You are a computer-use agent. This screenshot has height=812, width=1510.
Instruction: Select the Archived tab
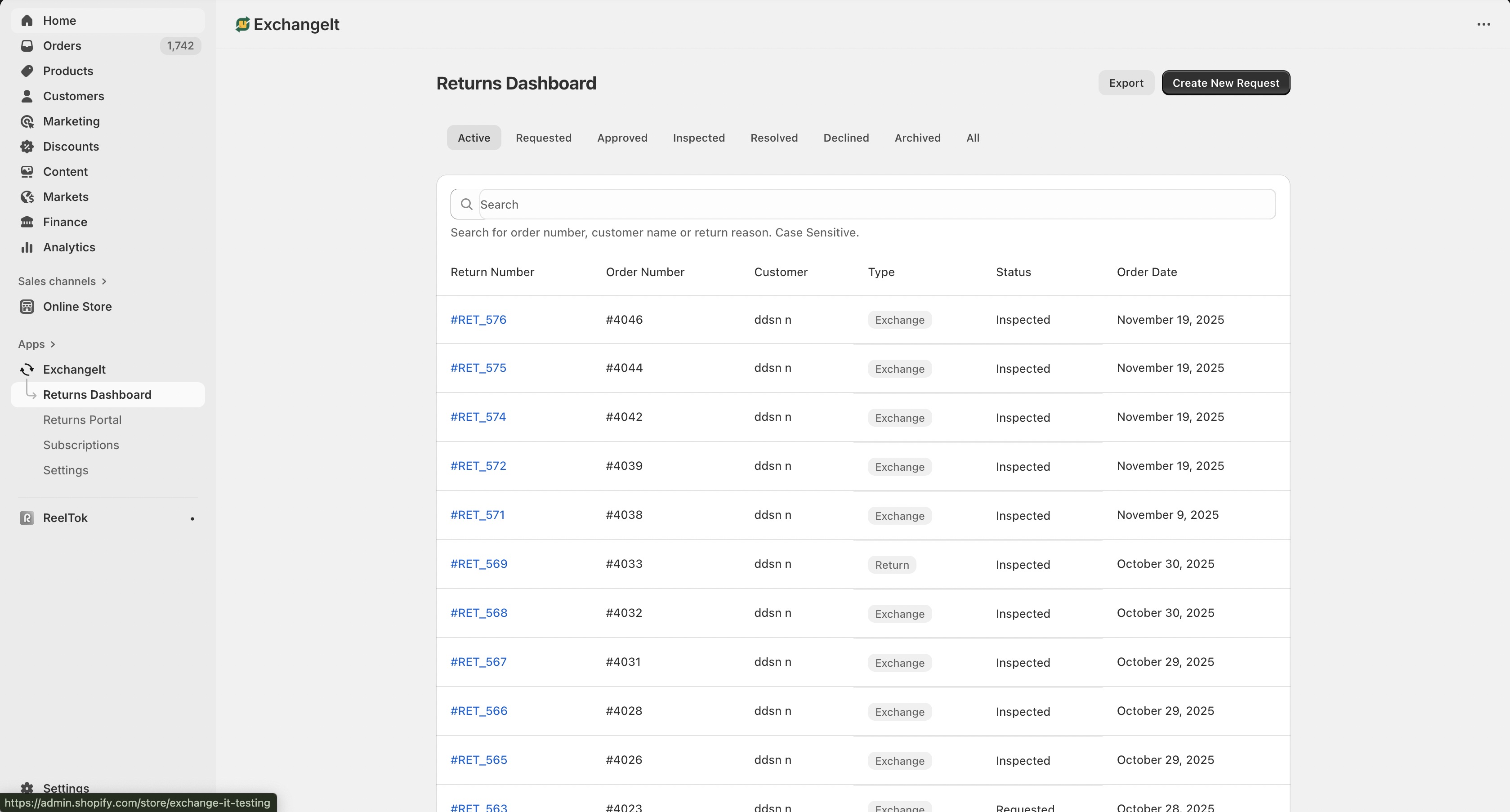coord(917,138)
